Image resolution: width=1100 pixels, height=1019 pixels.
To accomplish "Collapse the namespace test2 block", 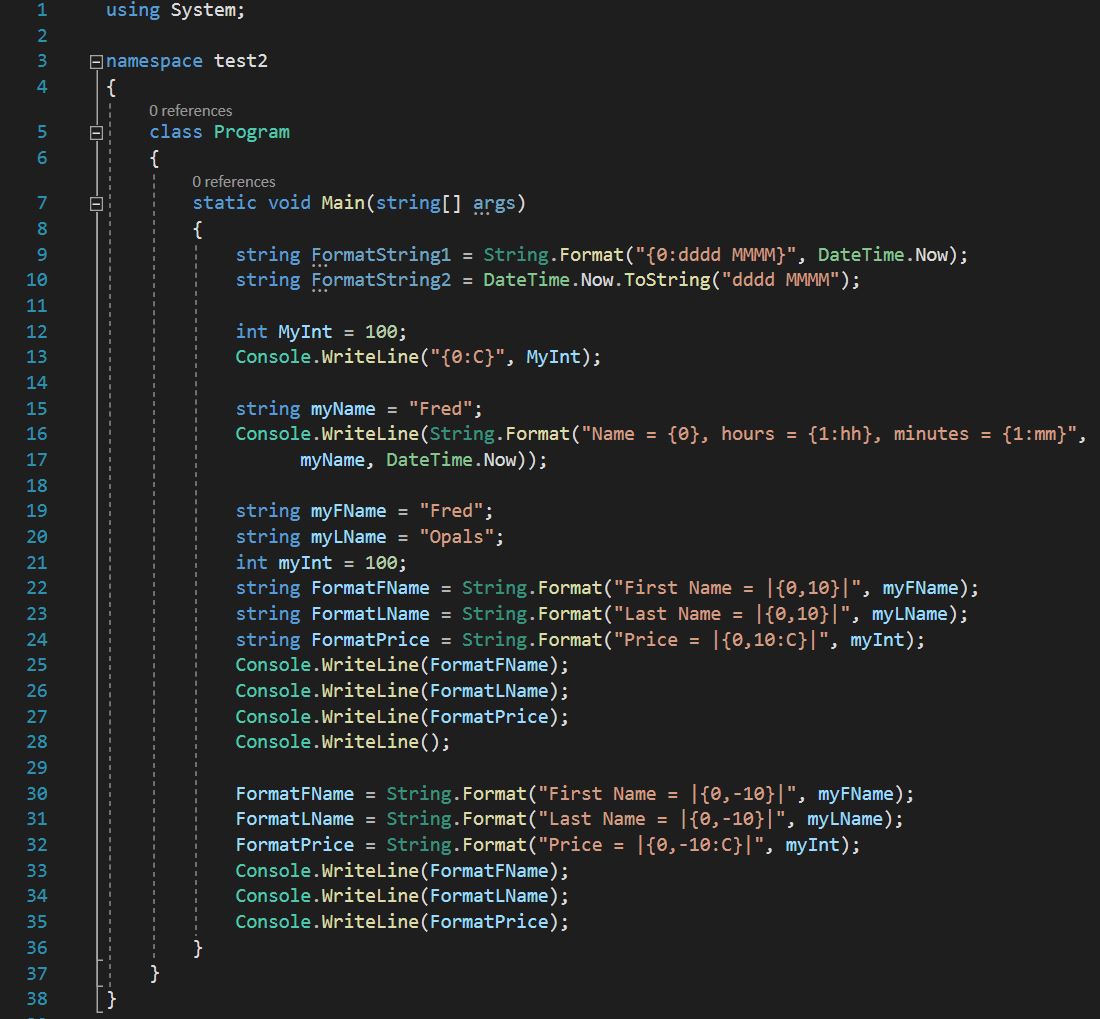I will click(x=96, y=61).
